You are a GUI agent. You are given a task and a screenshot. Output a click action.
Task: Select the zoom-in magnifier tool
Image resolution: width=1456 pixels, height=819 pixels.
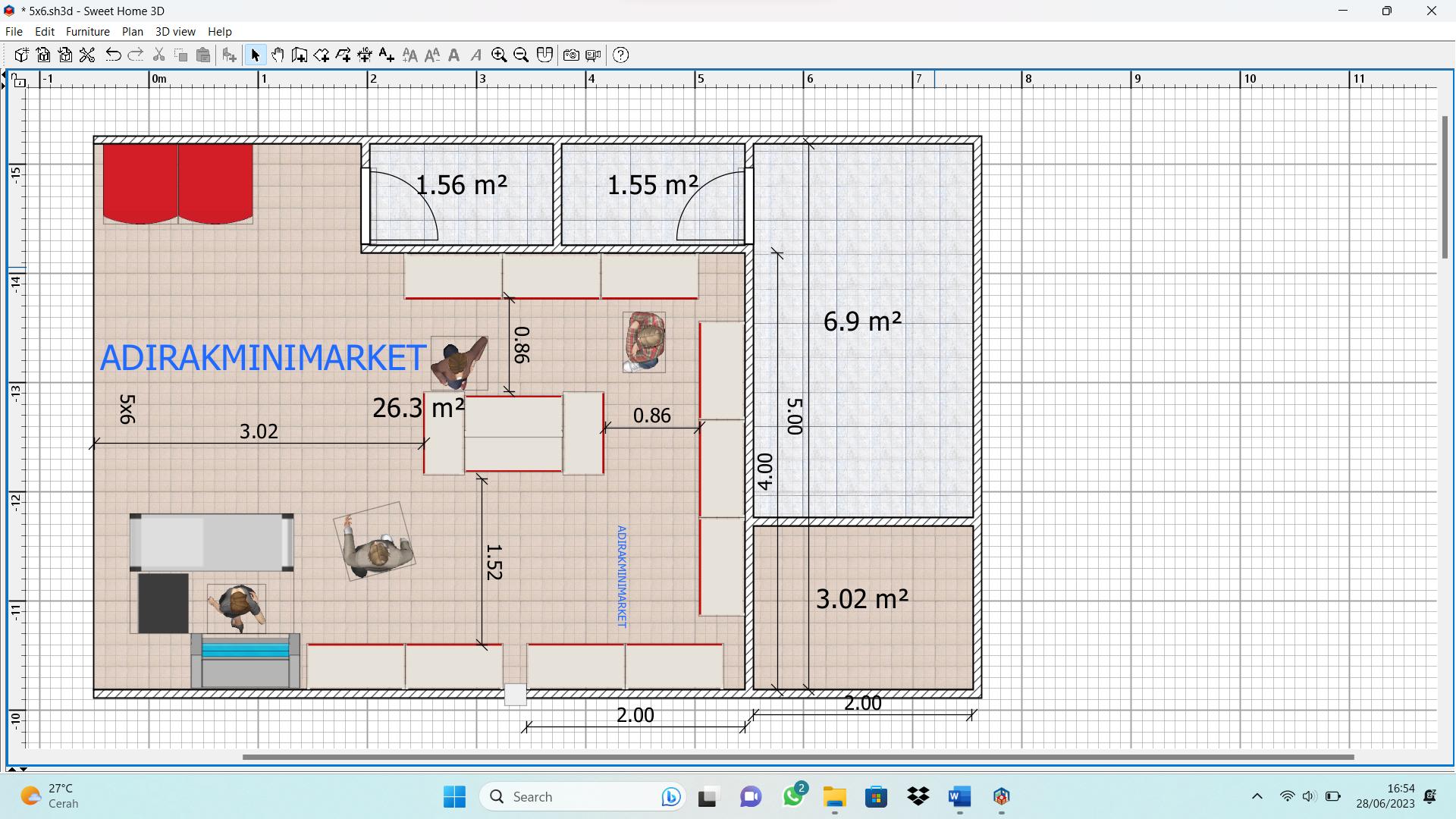pos(498,55)
